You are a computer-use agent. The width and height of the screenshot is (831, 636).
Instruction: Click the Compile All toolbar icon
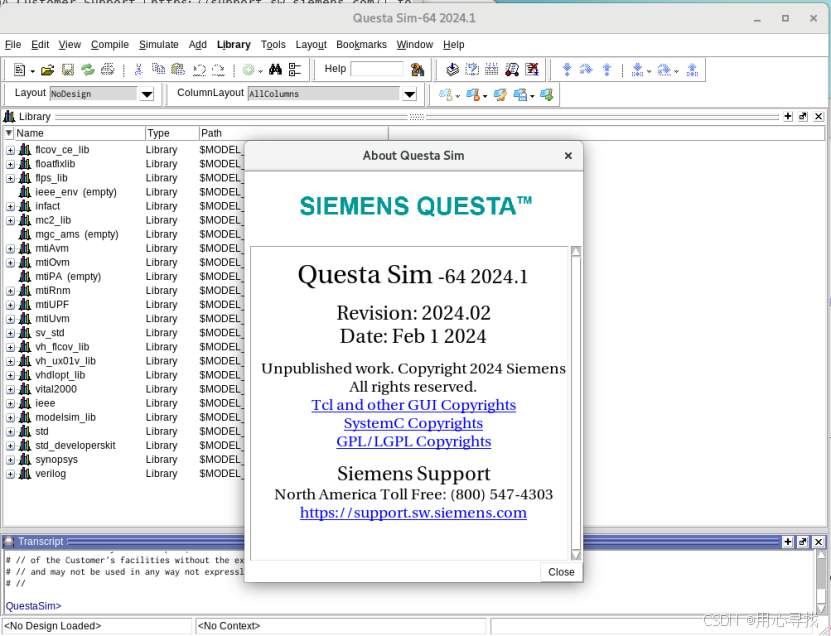[x=472, y=69]
